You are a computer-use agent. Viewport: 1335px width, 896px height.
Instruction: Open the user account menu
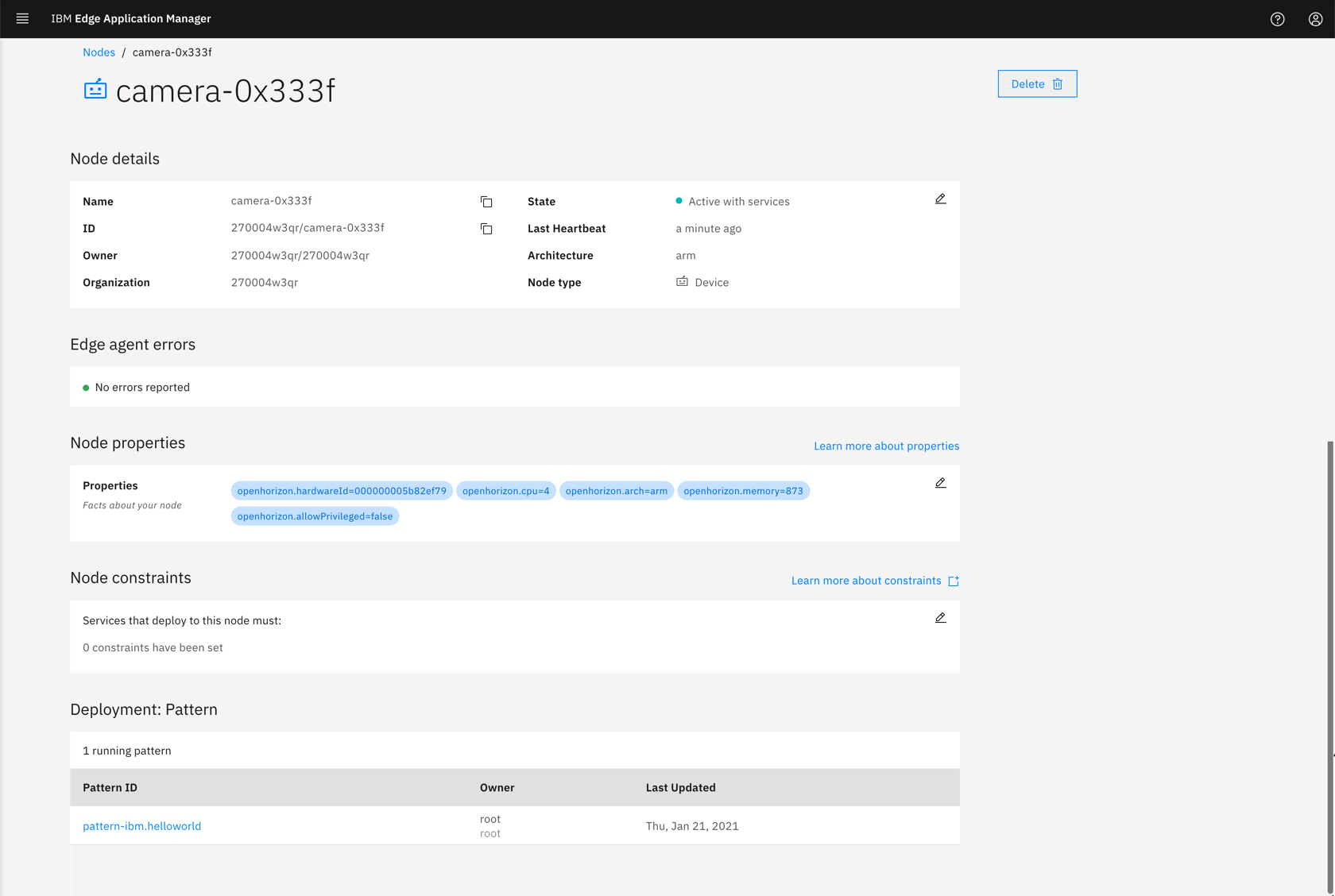pyautogui.click(x=1315, y=18)
